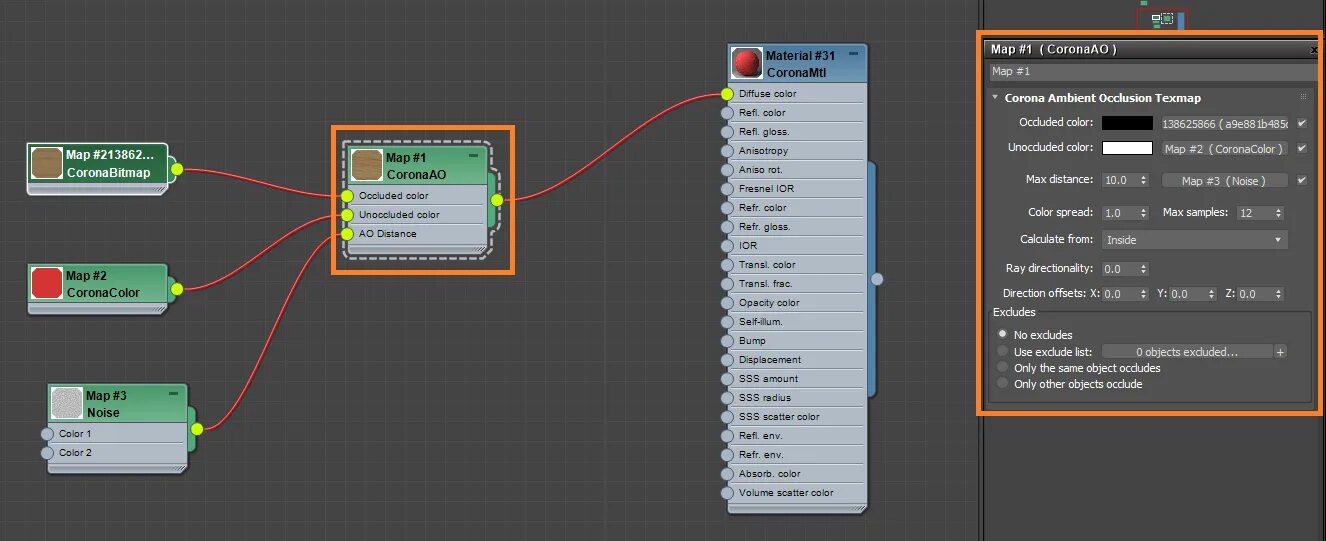Click the Occluded color input socket
1326x541 pixels.
click(347, 196)
